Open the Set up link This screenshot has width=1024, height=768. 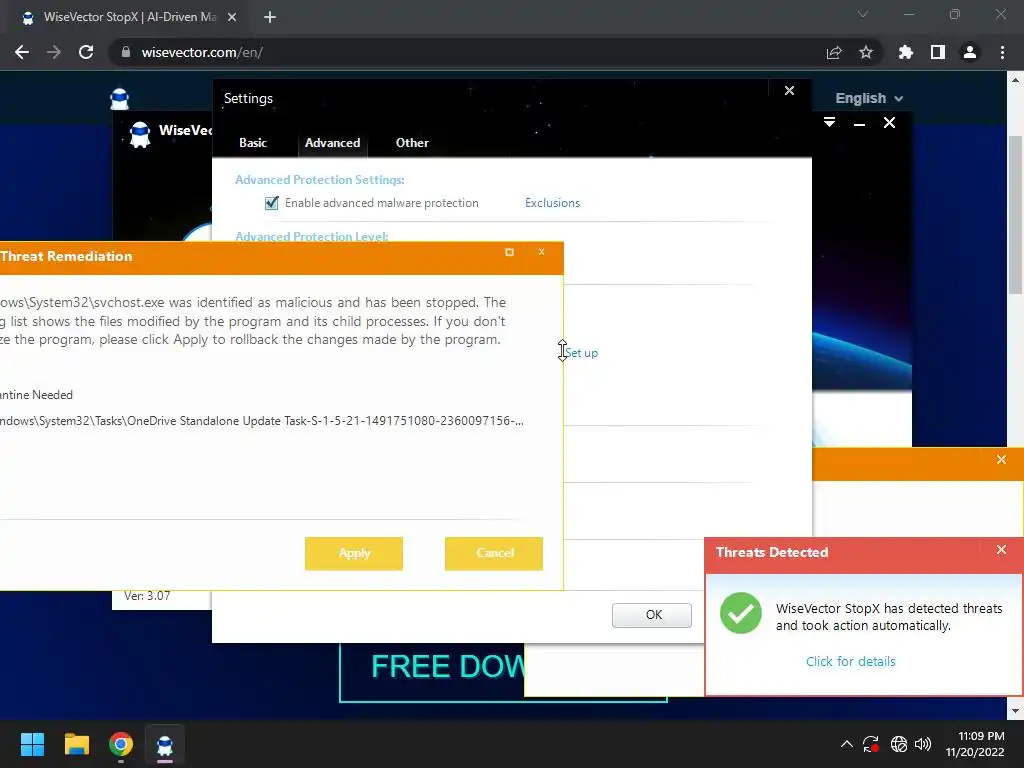(x=581, y=353)
